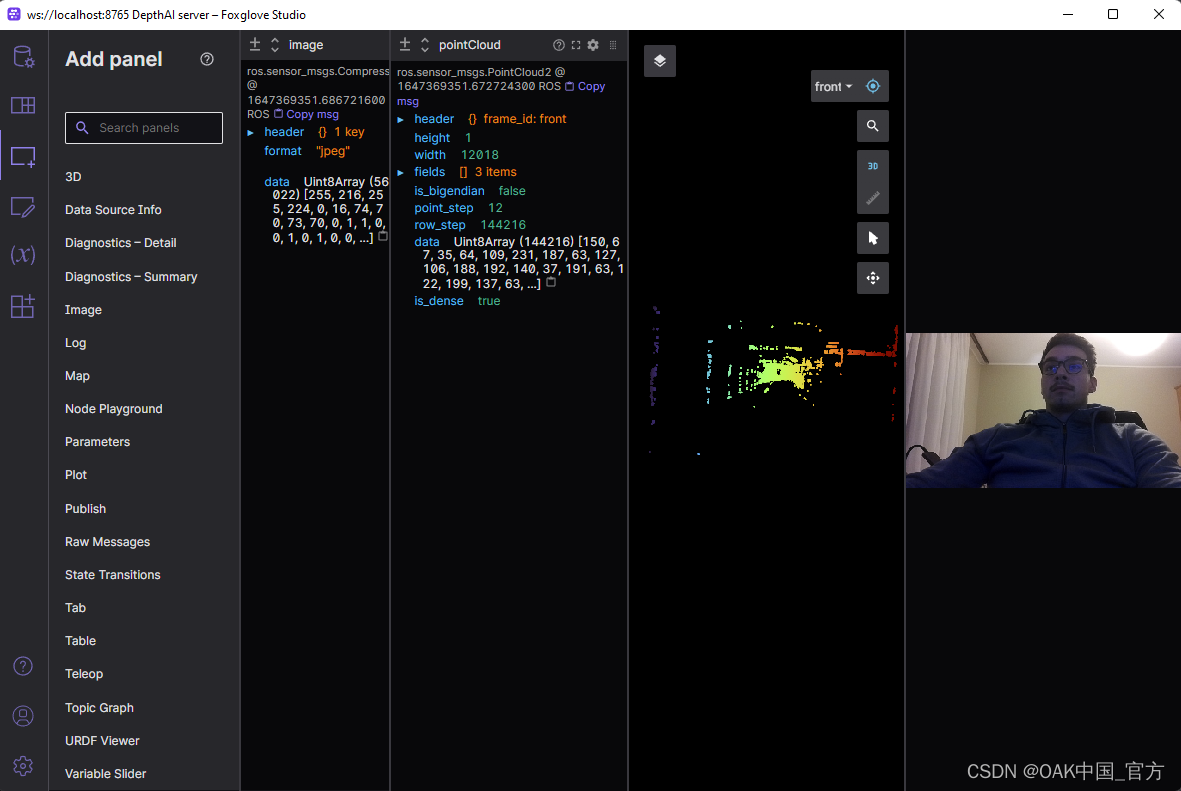
Task: Toggle fullscreen on the pointCloud panel
Action: 575,45
